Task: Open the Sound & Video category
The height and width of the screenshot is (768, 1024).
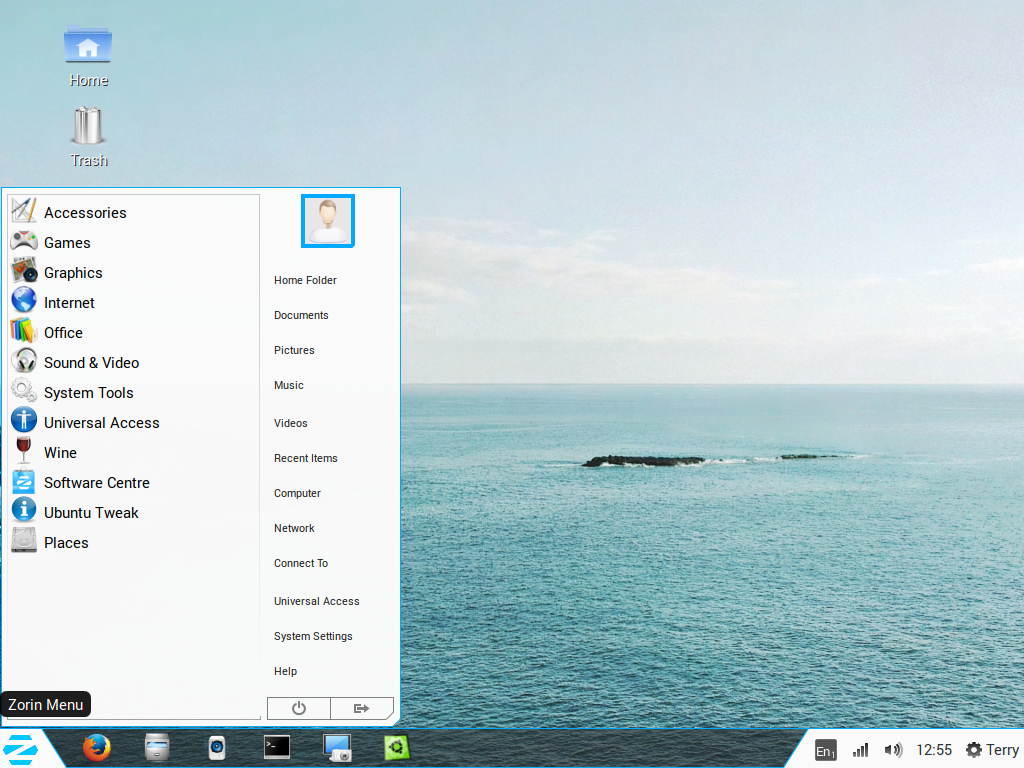Action: 91,363
